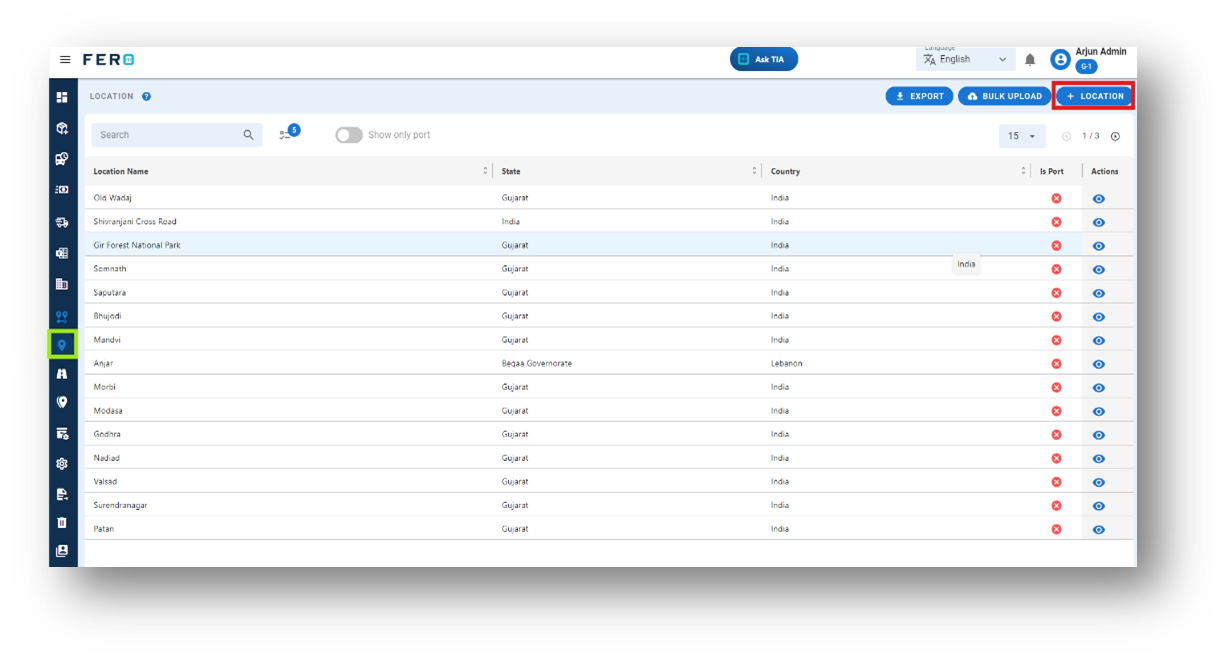Select the highlighted location pin sidebar icon
The height and width of the screenshot is (662, 1232).
click(x=62, y=345)
